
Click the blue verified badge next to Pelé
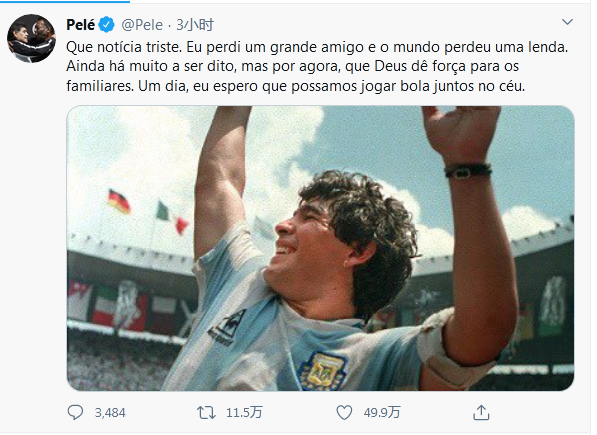click(x=107, y=25)
